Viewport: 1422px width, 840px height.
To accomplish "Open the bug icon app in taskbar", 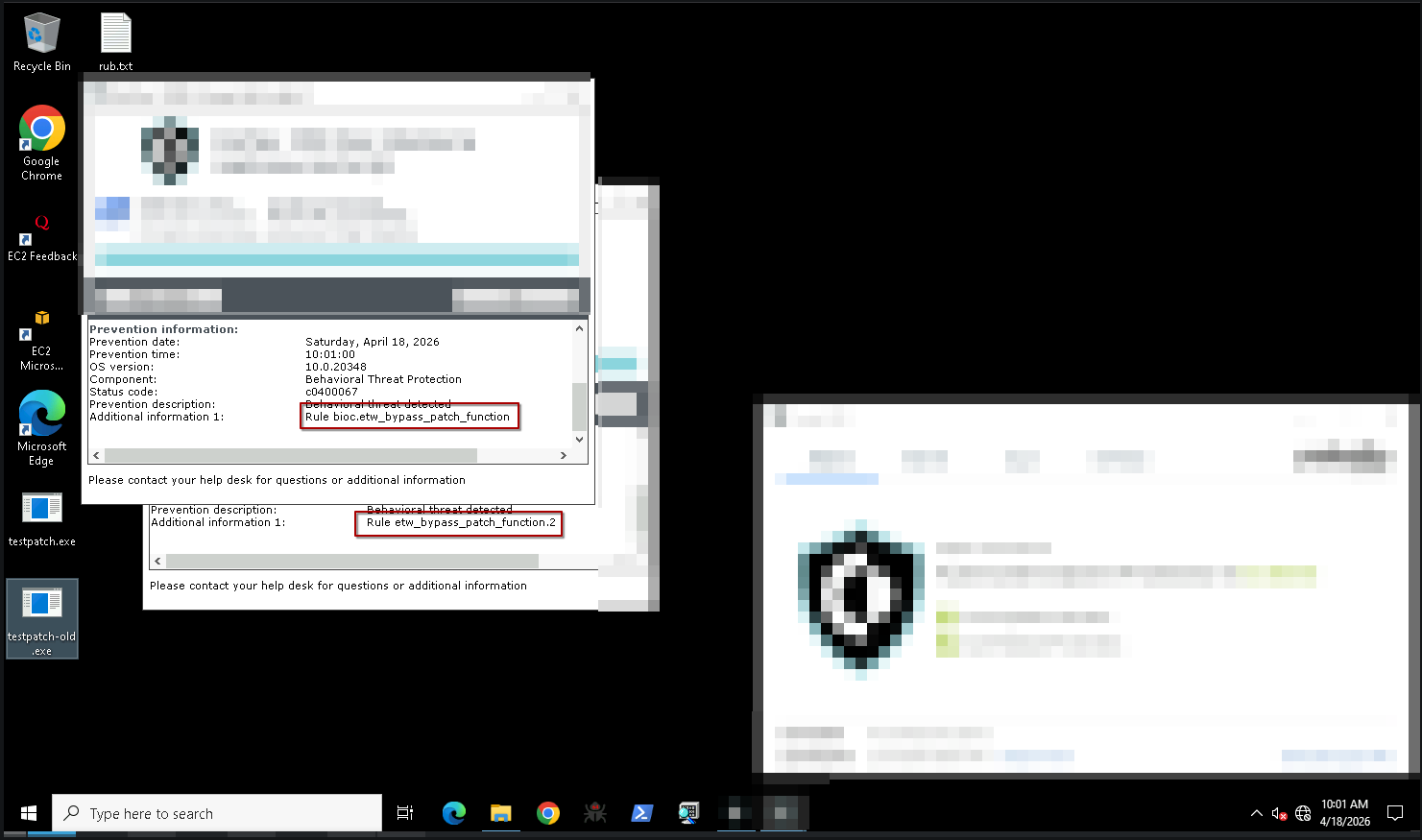I will pos(595,813).
